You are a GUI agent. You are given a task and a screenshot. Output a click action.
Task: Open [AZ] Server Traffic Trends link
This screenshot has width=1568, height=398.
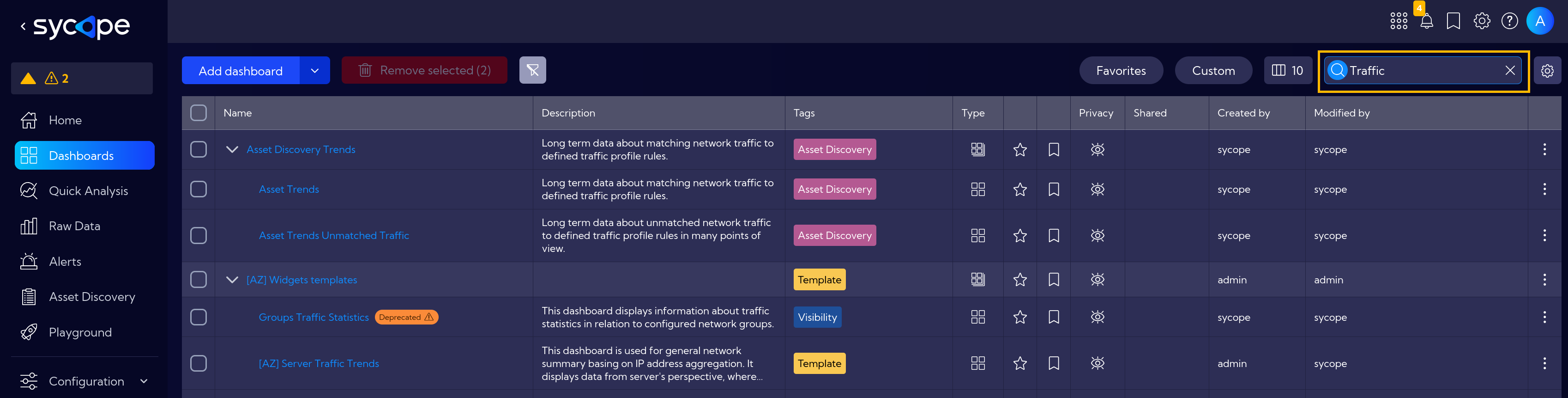tap(318, 363)
